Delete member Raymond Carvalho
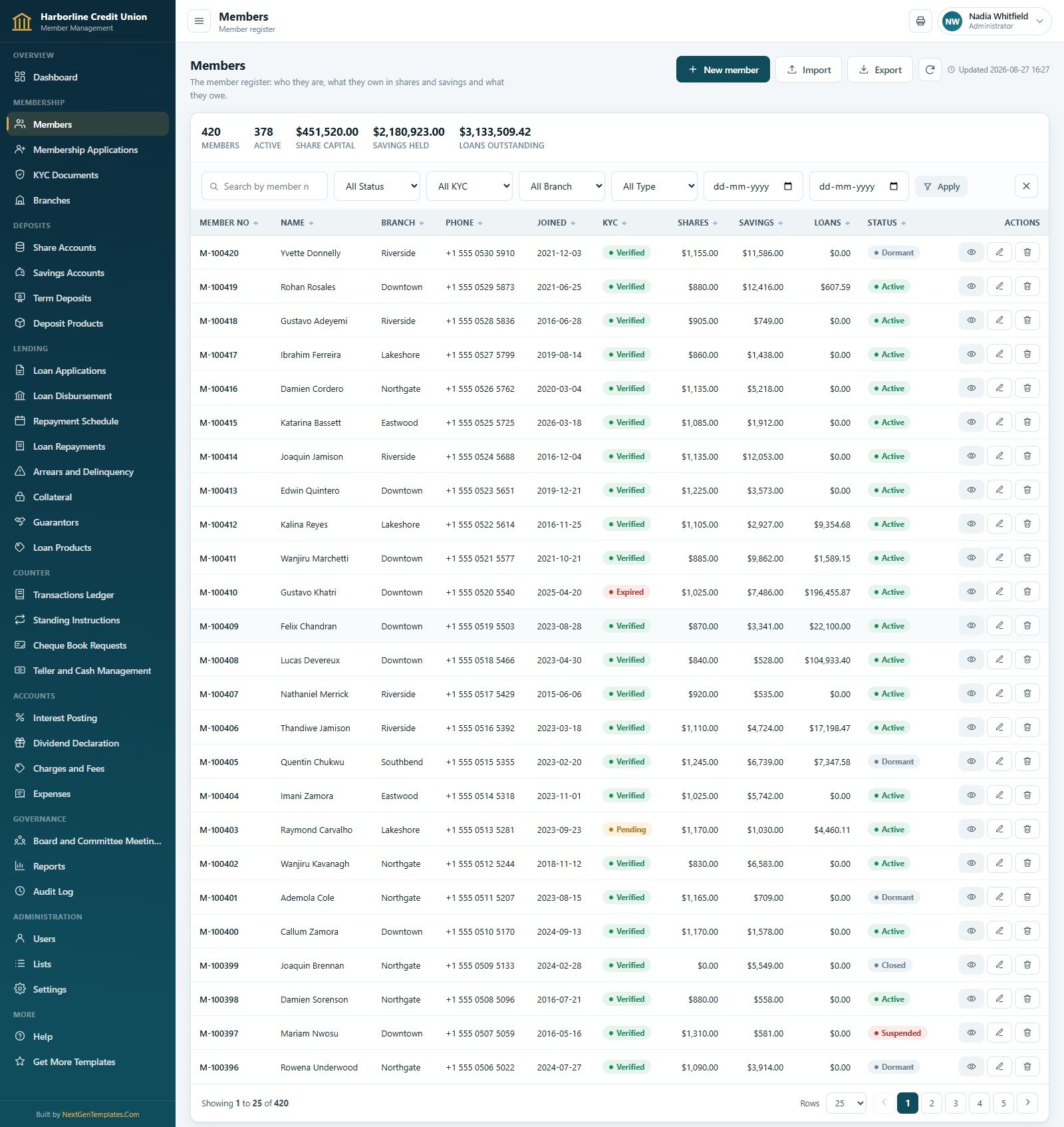This screenshot has width=1064, height=1127. coord(1027,830)
